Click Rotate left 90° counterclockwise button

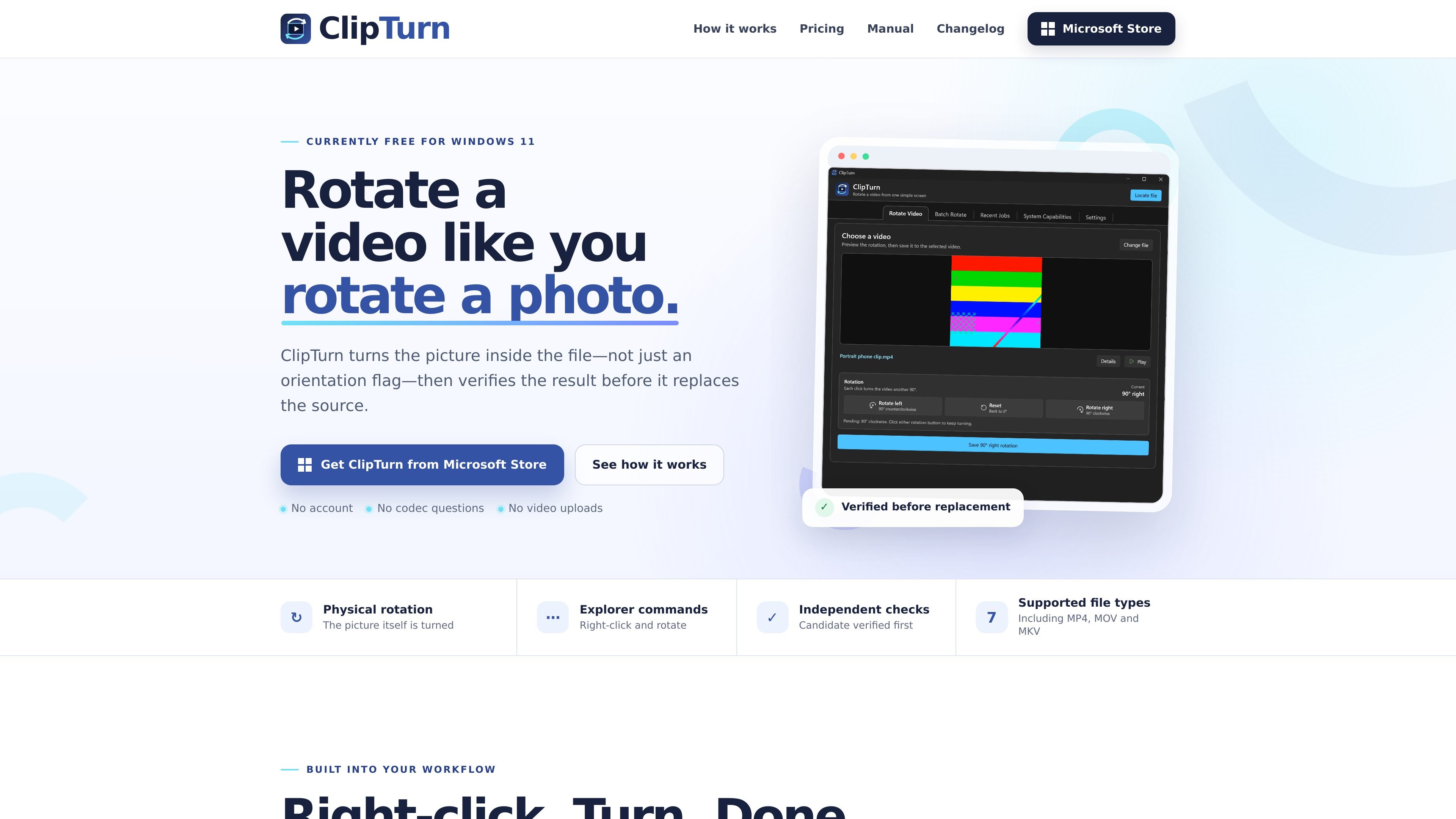point(893,406)
